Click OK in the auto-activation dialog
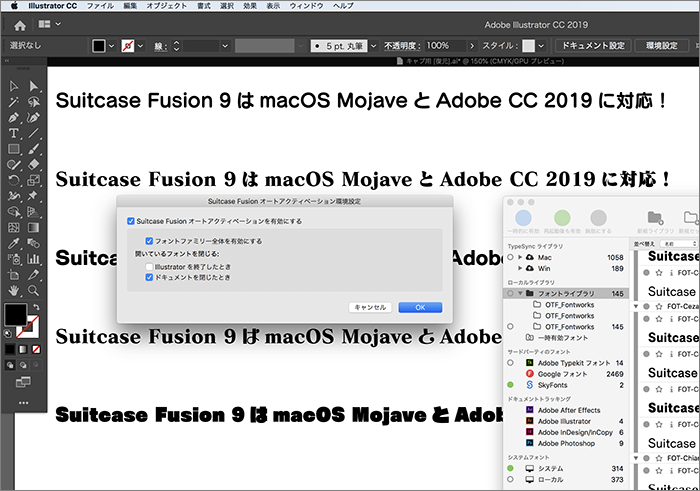Viewport: 700px width, 491px height. (420, 307)
